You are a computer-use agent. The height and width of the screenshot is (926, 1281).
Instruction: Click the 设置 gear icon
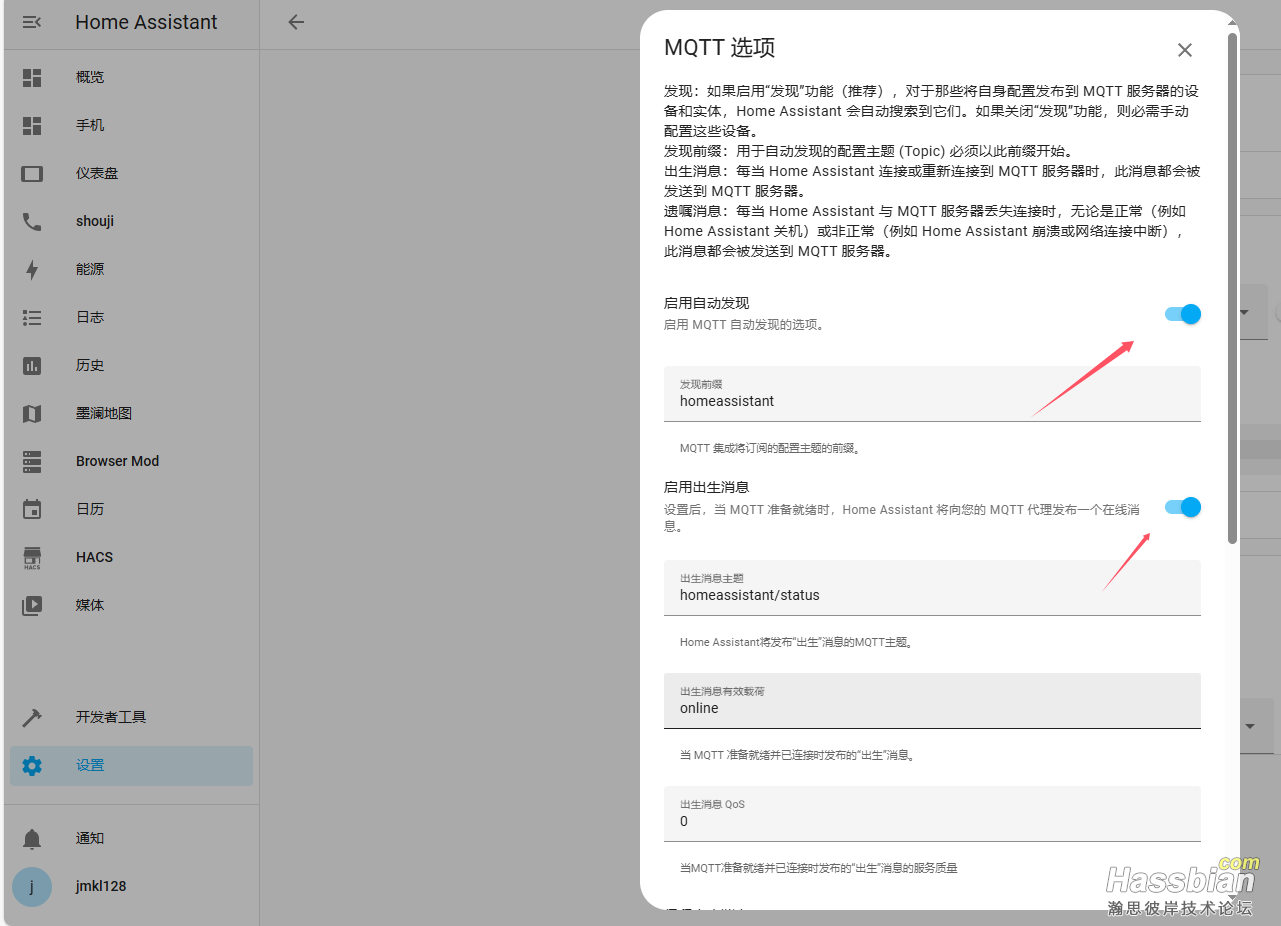coord(32,765)
